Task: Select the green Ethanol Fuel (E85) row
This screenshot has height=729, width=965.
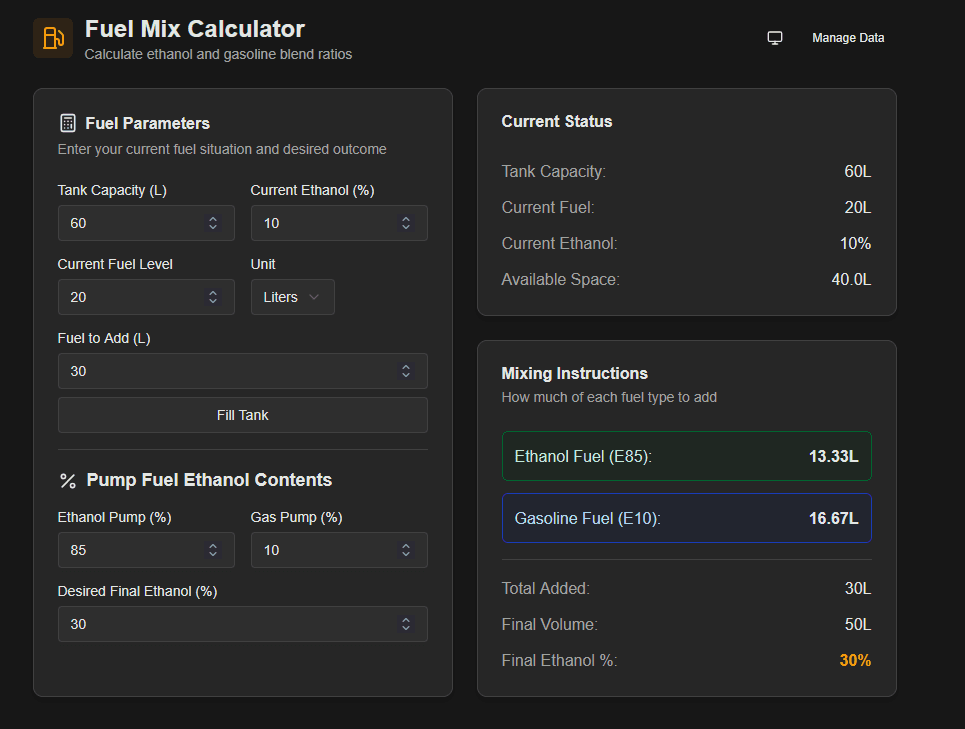Action: tap(686, 457)
